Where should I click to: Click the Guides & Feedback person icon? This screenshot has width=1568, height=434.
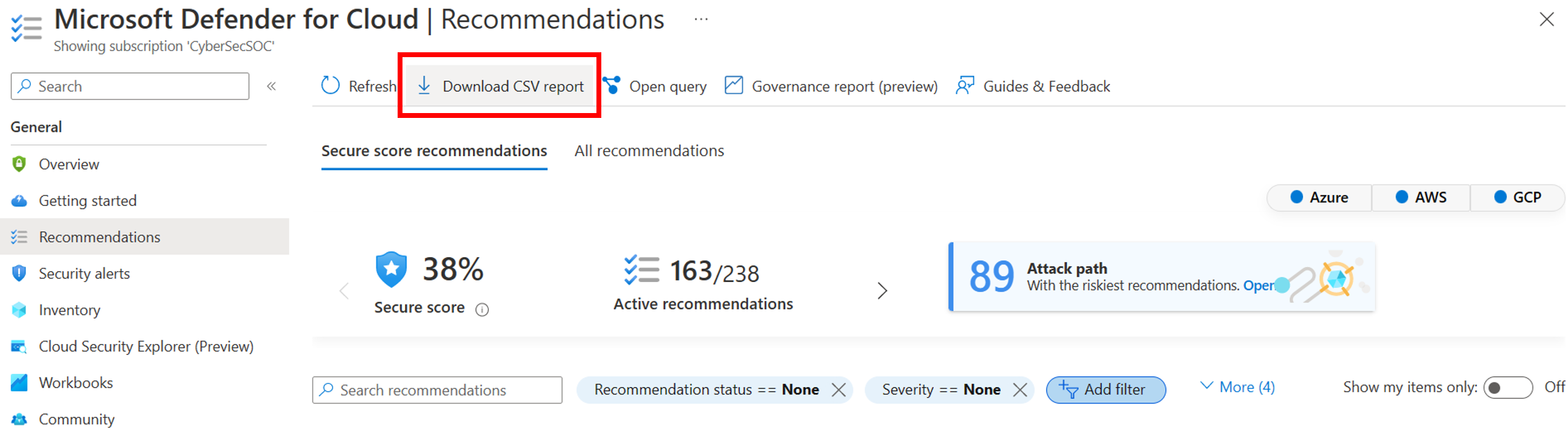pyautogui.click(x=965, y=85)
